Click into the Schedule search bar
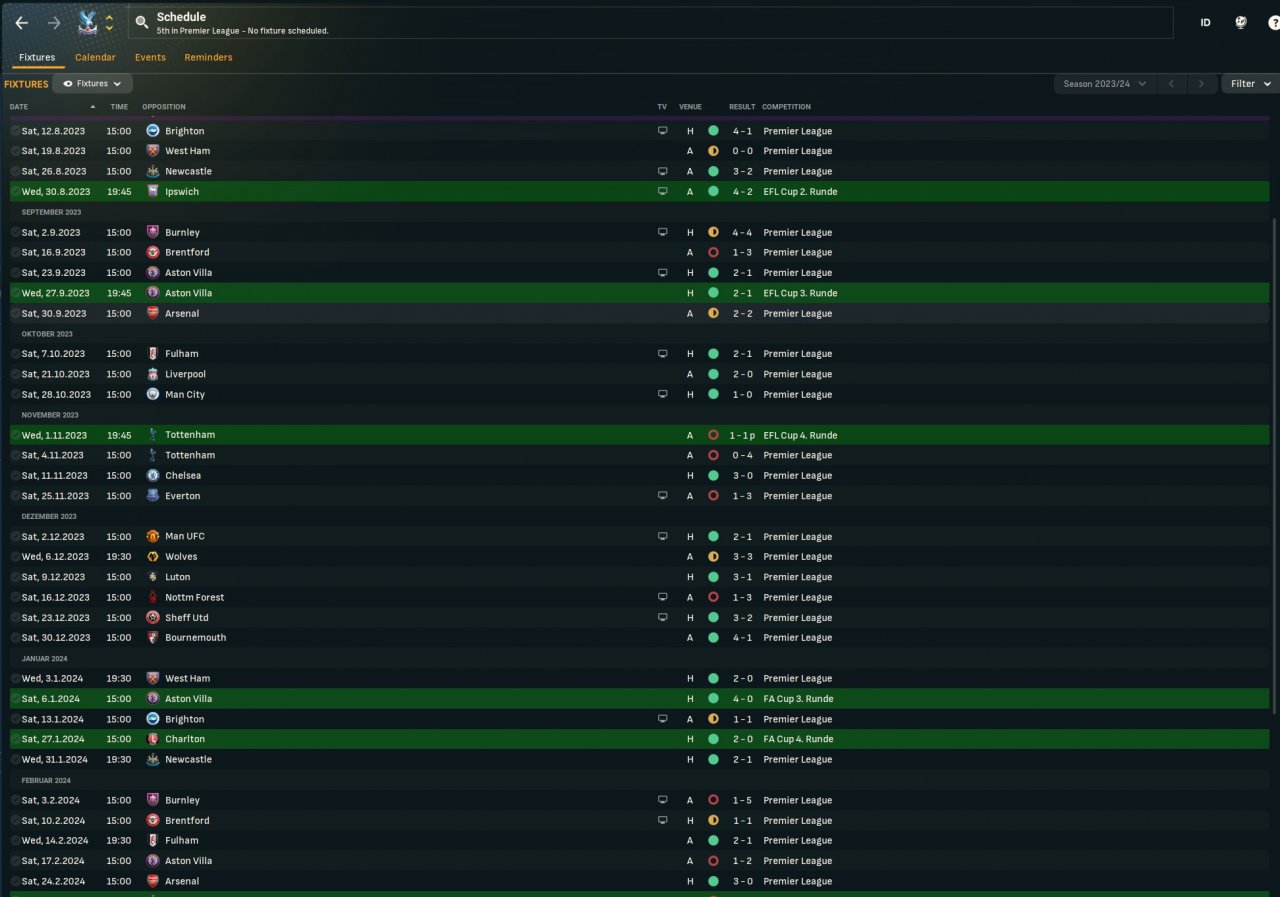 click(650, 23)
